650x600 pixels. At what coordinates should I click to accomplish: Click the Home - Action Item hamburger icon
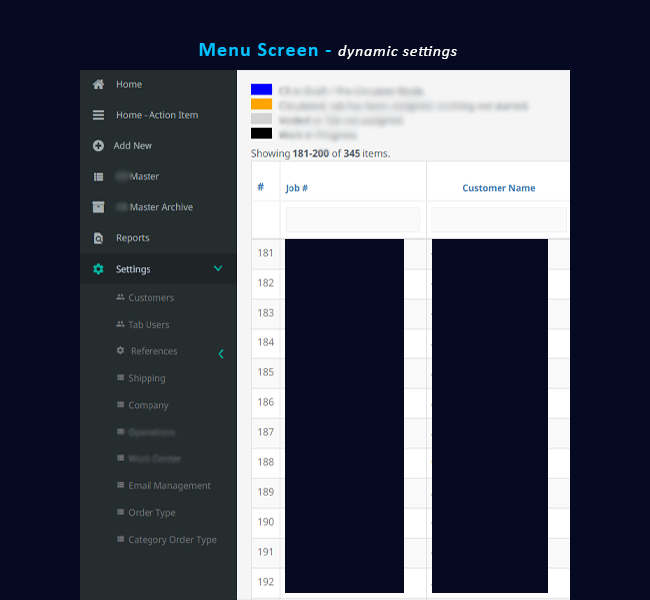(98, 115)
